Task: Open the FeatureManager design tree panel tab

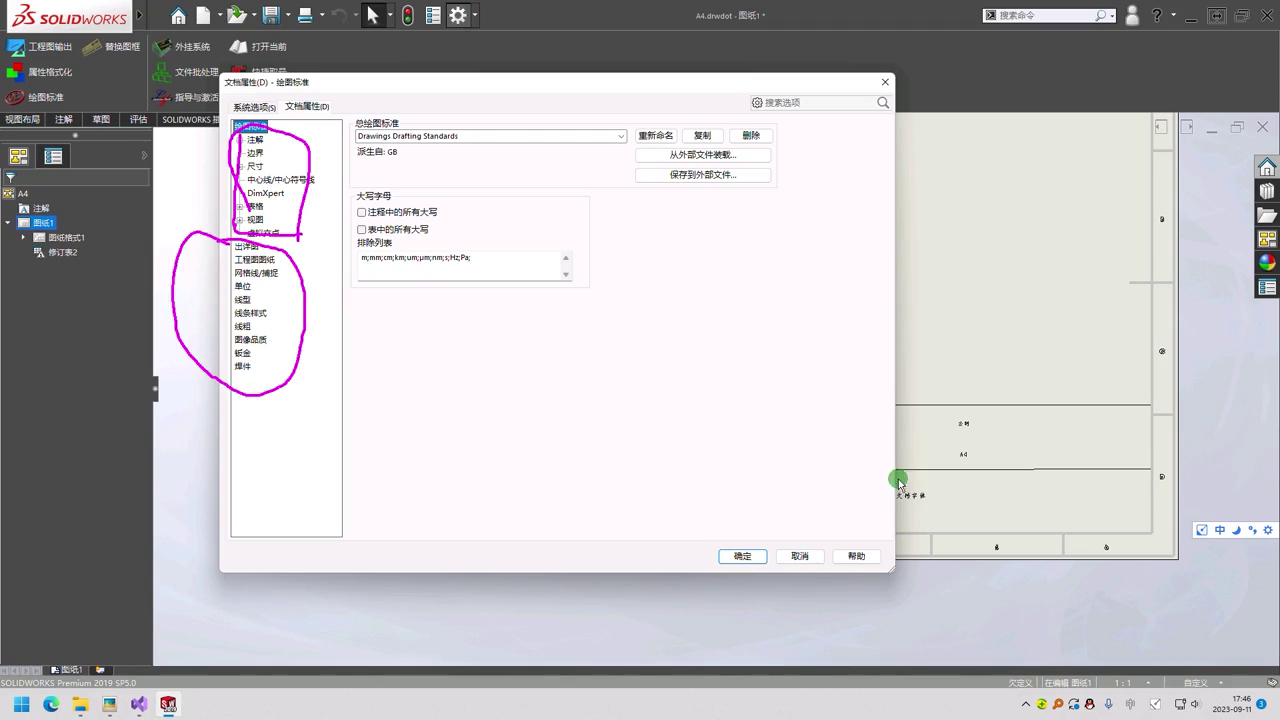Action: click(x=18, y=156)
